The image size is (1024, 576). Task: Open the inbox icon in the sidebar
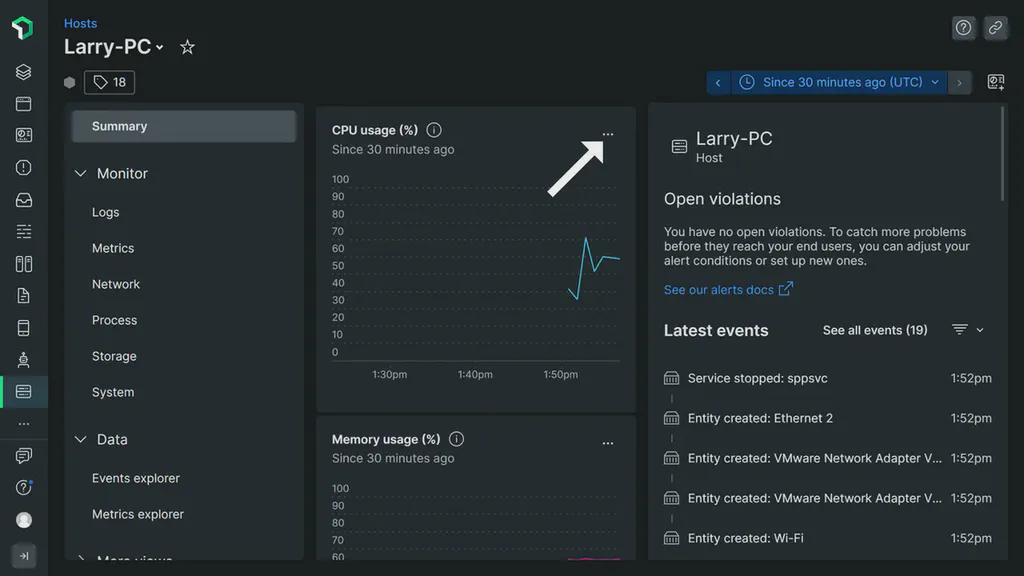point(23,199)
